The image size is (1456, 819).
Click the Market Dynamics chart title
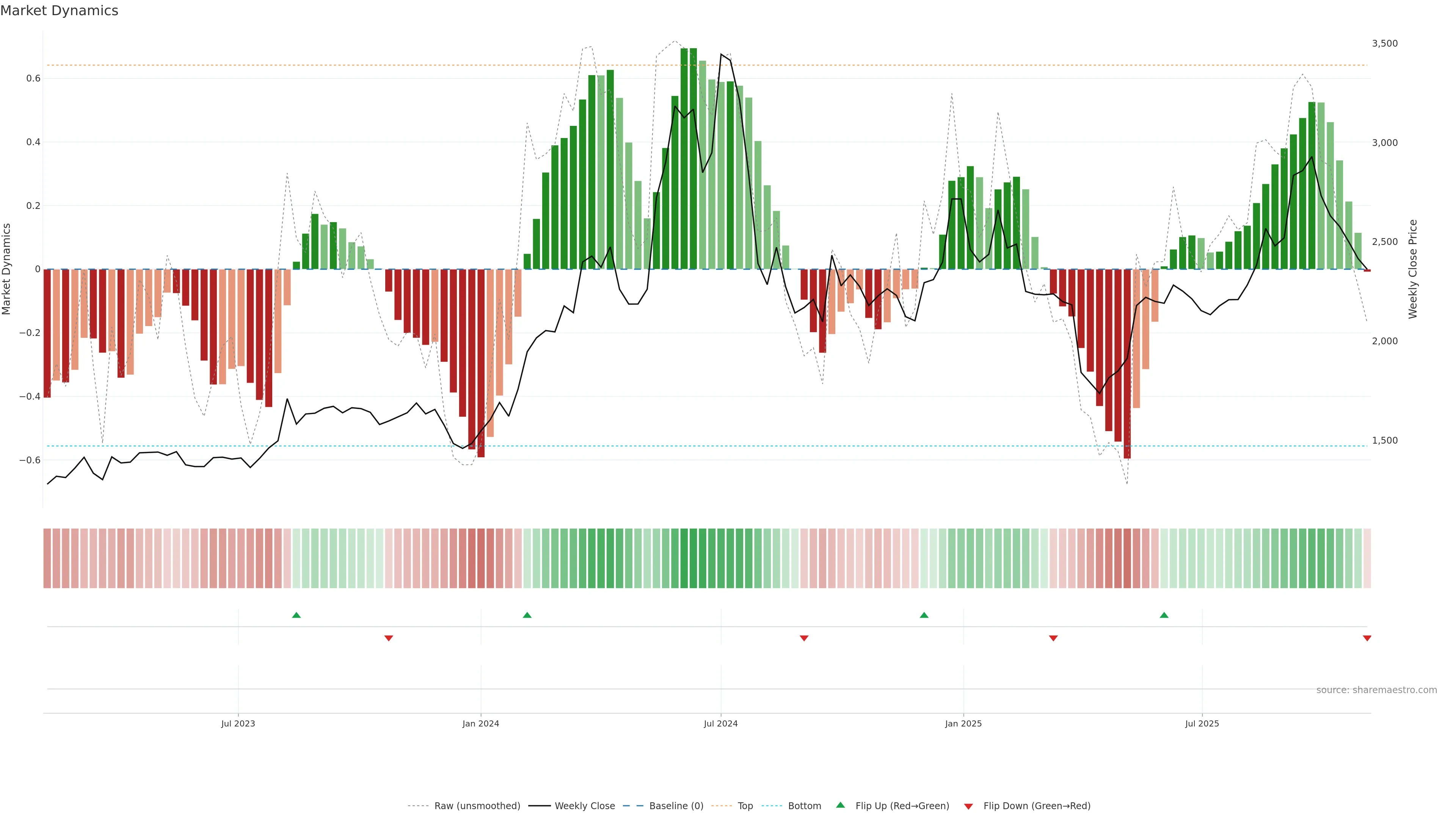point(60,11)
